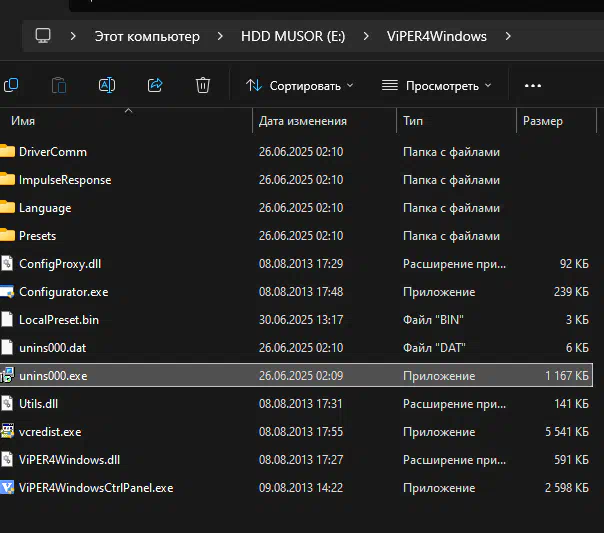This screenshot has height=533, width=604.
Task: Expand chevron after Этот компьютер
Action: pos(220,36)
